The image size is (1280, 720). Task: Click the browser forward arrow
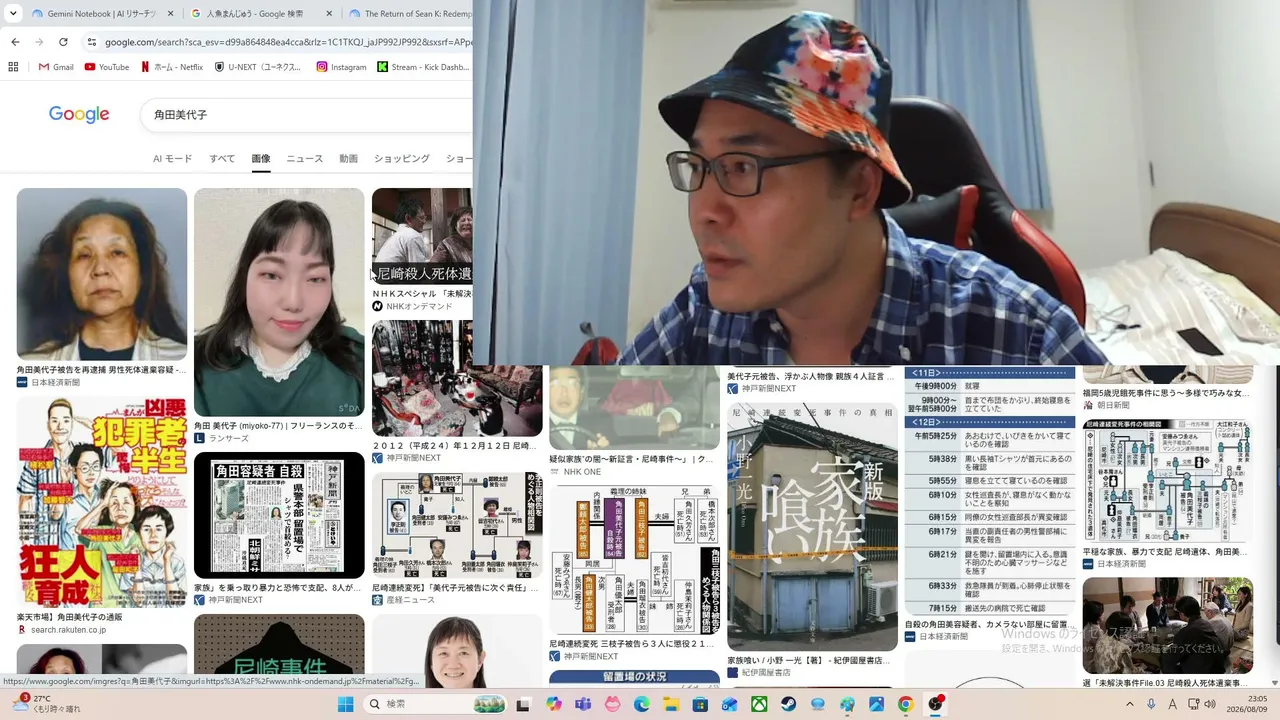coord(39,42)
